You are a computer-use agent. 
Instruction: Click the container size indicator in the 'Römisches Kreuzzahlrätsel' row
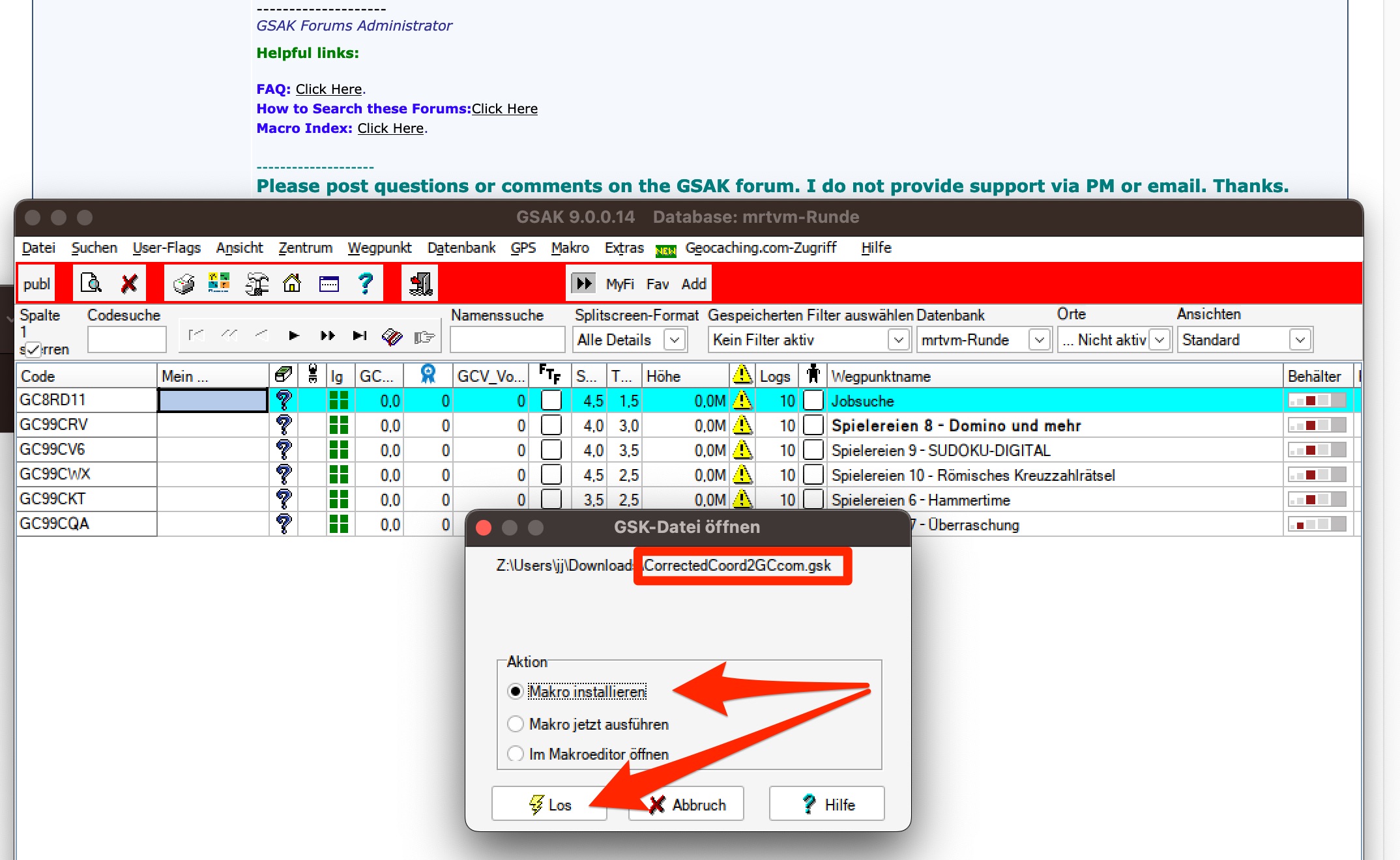click(1317, 474)
